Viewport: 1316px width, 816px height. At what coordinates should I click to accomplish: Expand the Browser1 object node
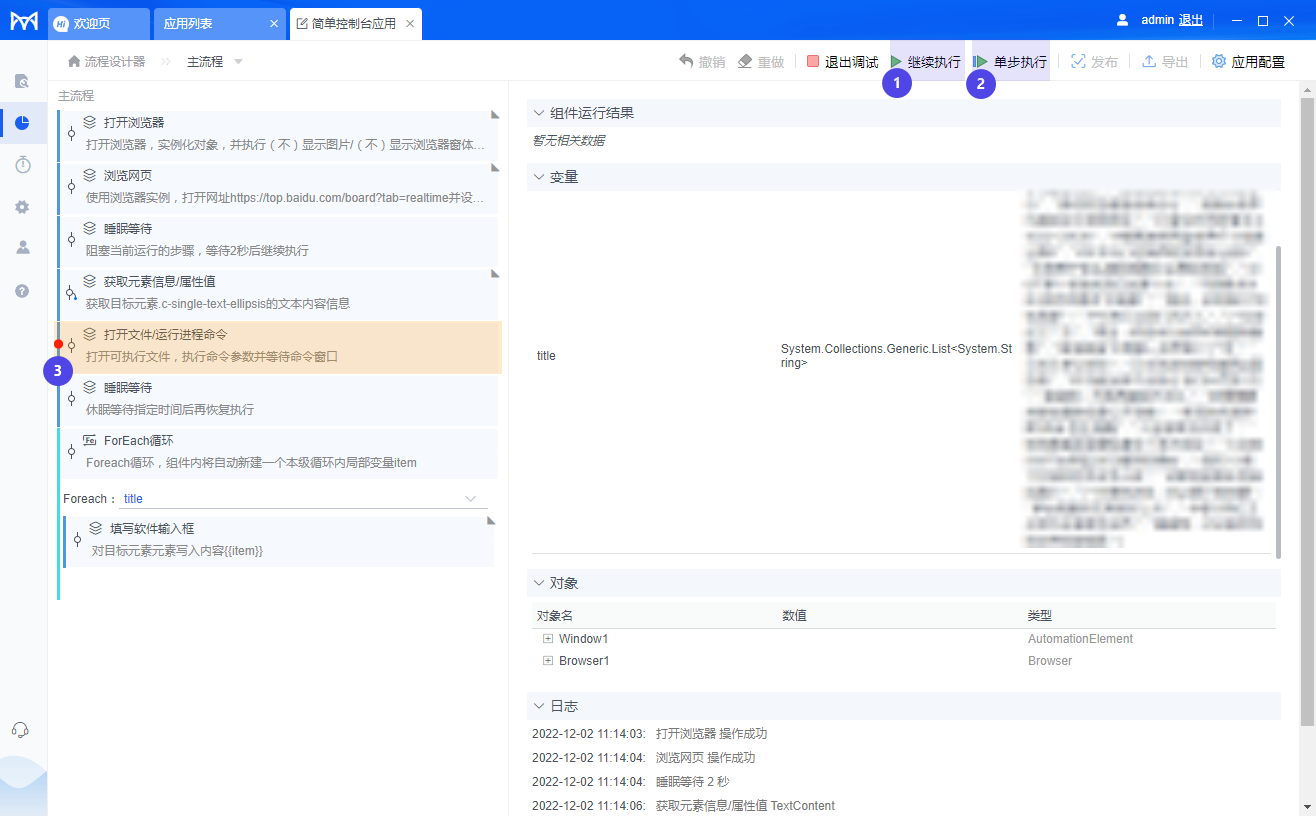point(547,660)
